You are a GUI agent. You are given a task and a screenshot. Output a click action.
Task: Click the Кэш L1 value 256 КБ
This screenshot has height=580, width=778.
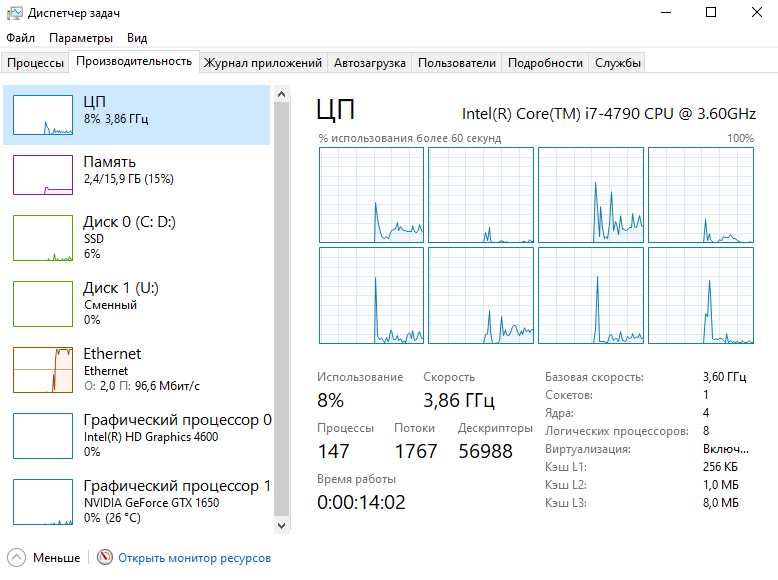720,467
